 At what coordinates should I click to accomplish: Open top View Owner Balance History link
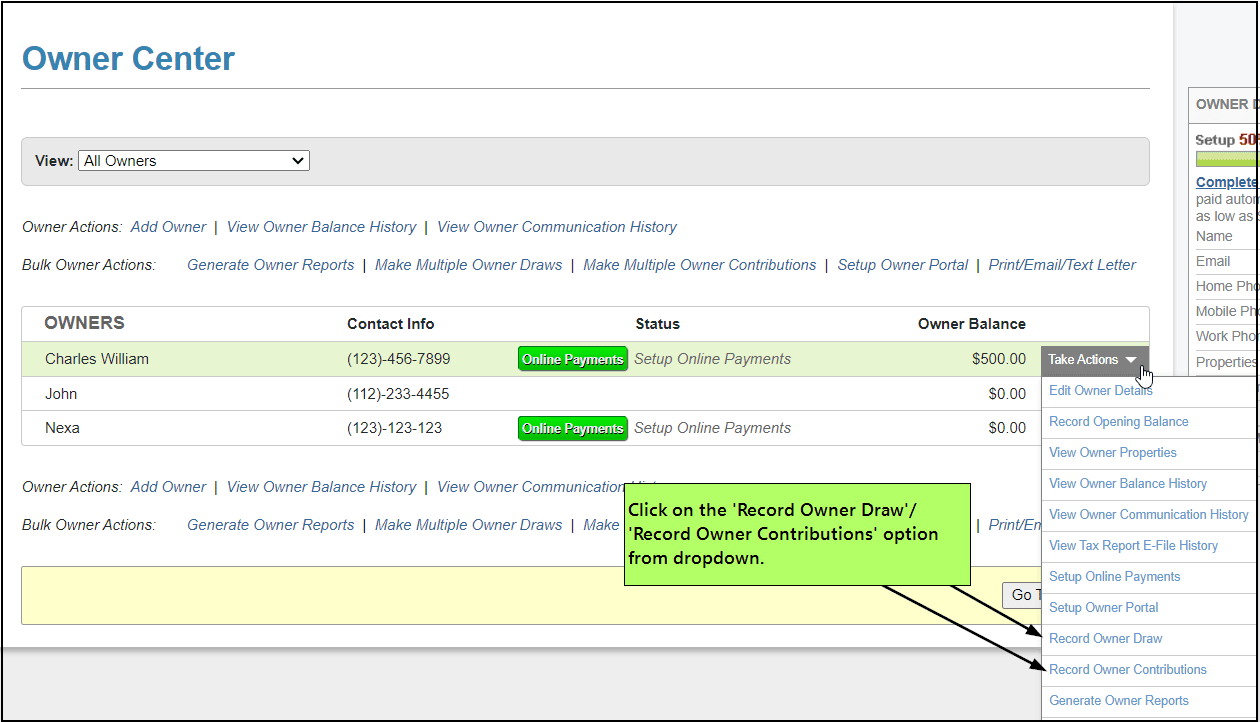tap(321, 227)
